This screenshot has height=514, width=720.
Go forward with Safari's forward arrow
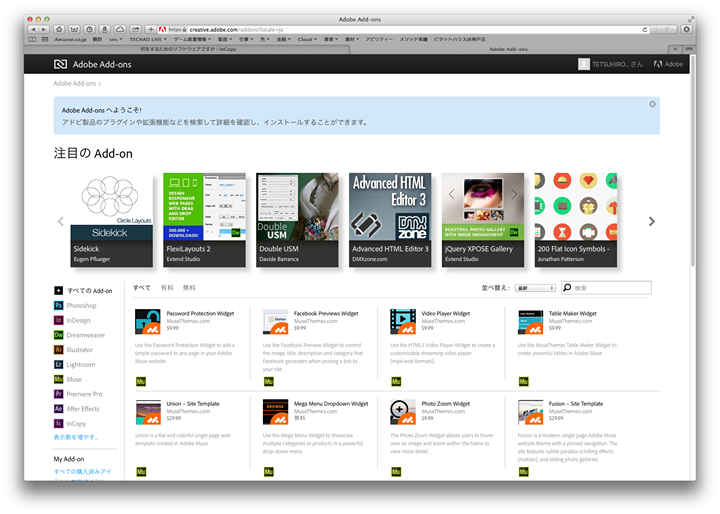click(x=44, y=29)
